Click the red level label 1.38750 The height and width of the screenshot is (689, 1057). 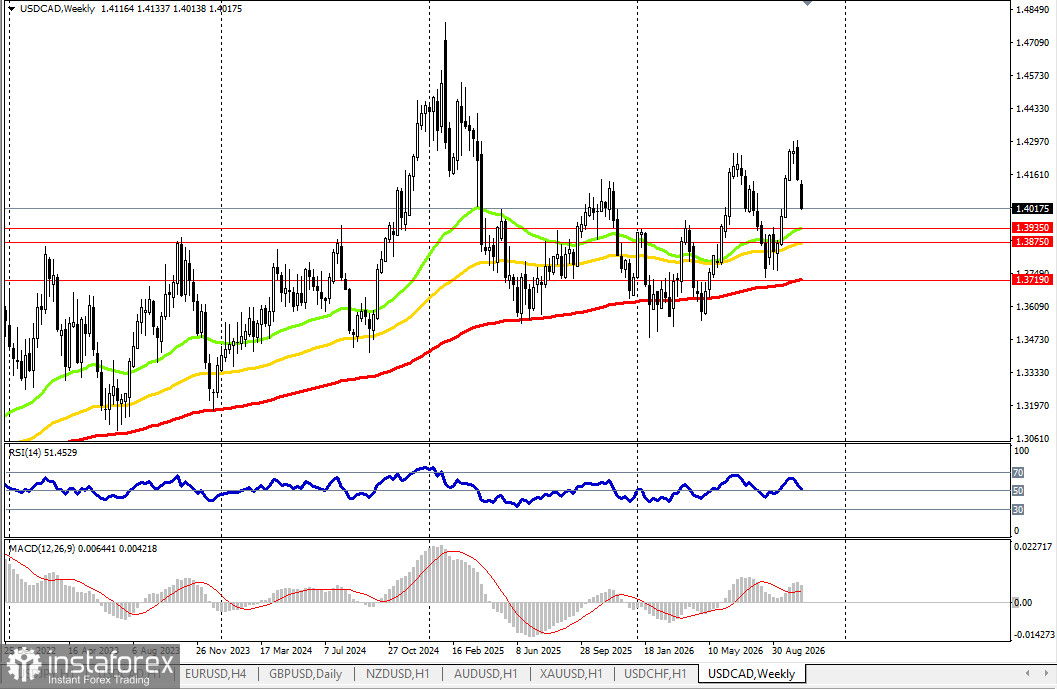coord(1032,241)
